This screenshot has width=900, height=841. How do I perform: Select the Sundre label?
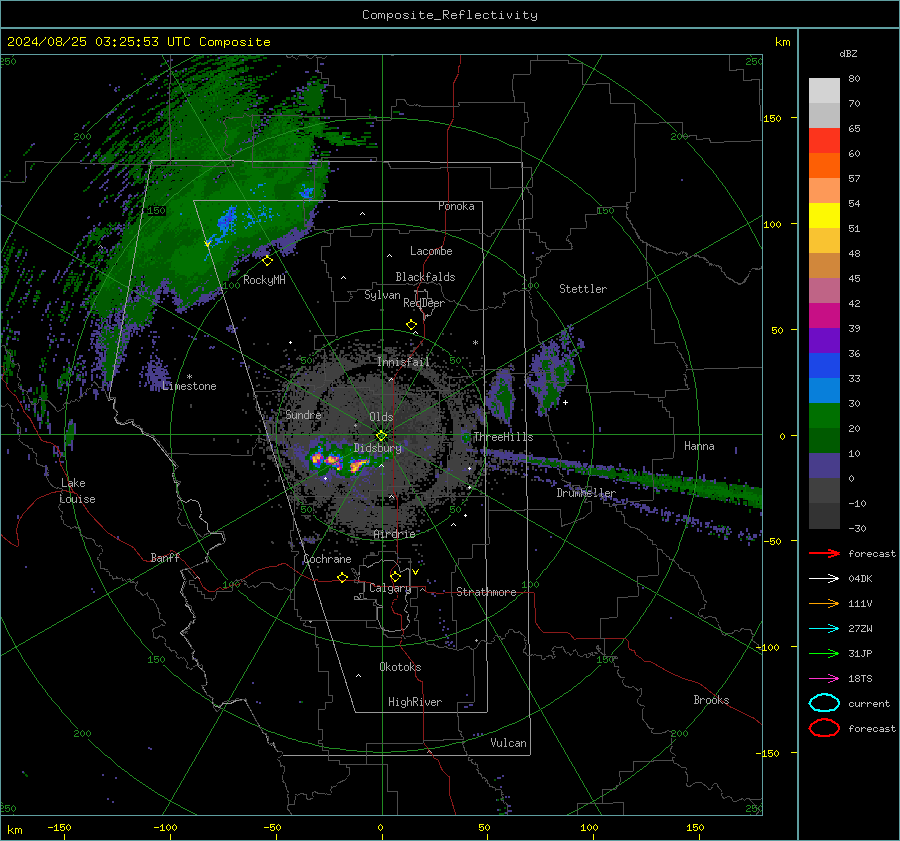pos(303,414)
